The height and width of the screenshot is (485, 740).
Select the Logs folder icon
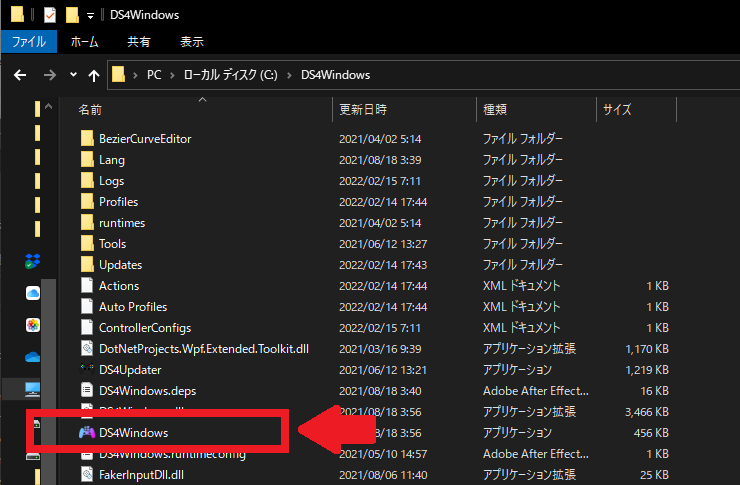pos(87,181)
